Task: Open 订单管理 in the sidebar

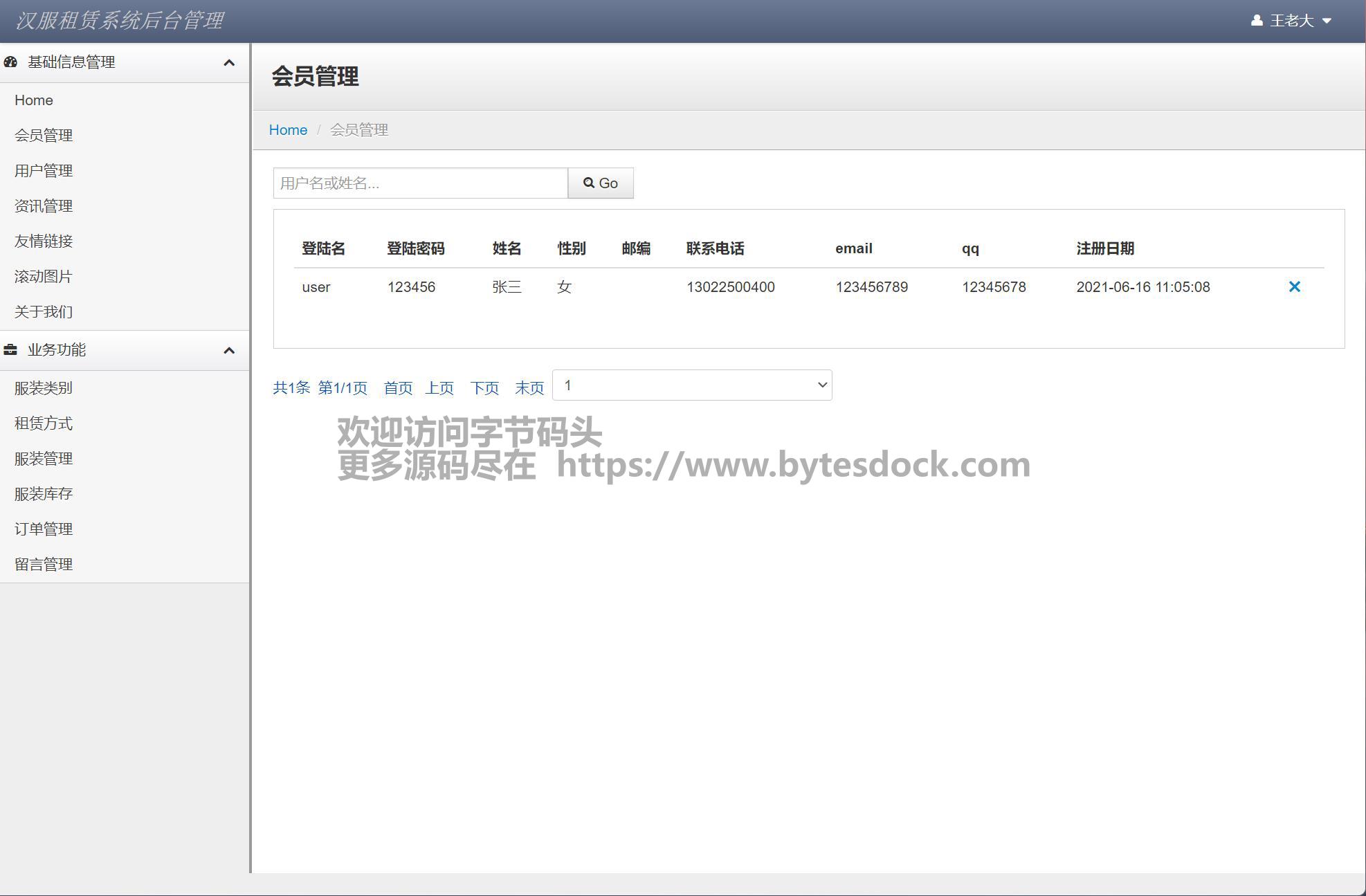Action: pos(44,529)
